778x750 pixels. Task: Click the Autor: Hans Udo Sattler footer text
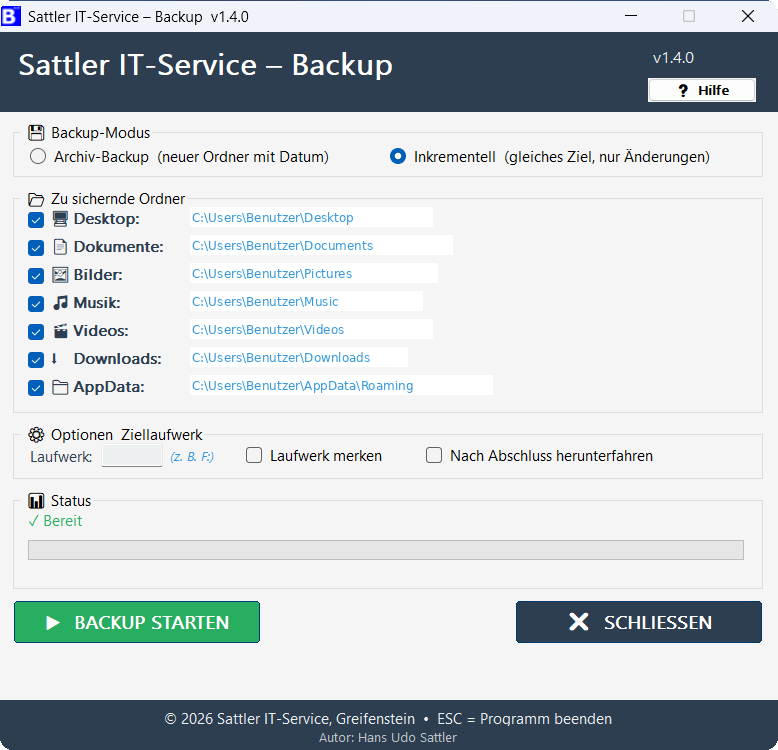click(x=388, y=738)
